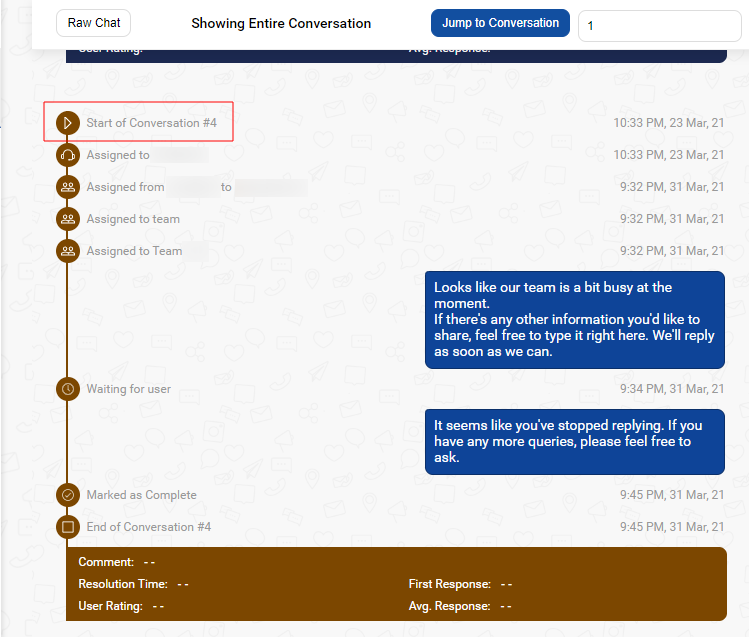The width and height of the screenshot is (749, 637).
Task: Click the Comment field in summary
Action: 117,562
